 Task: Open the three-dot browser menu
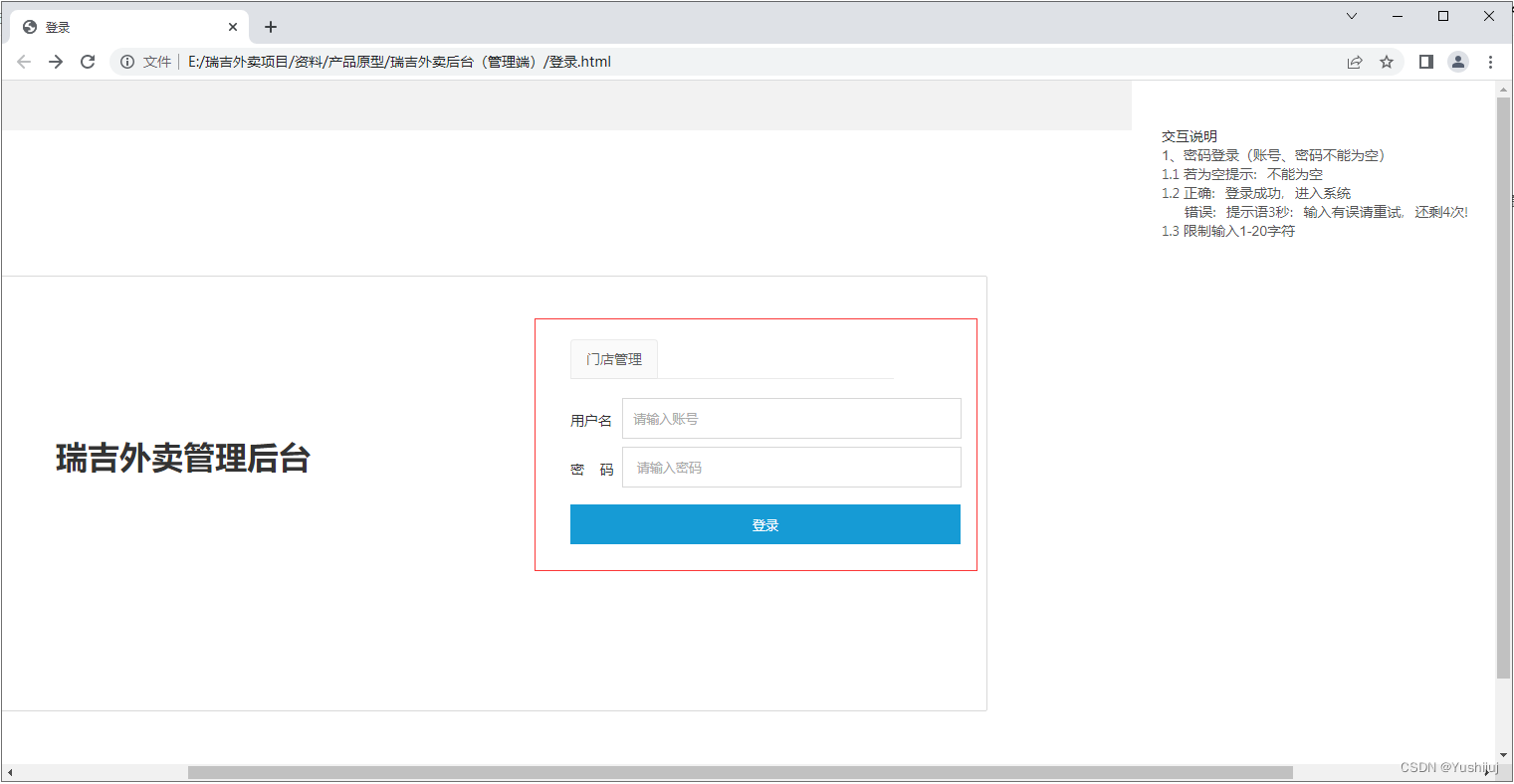[x=1490, y=61]
